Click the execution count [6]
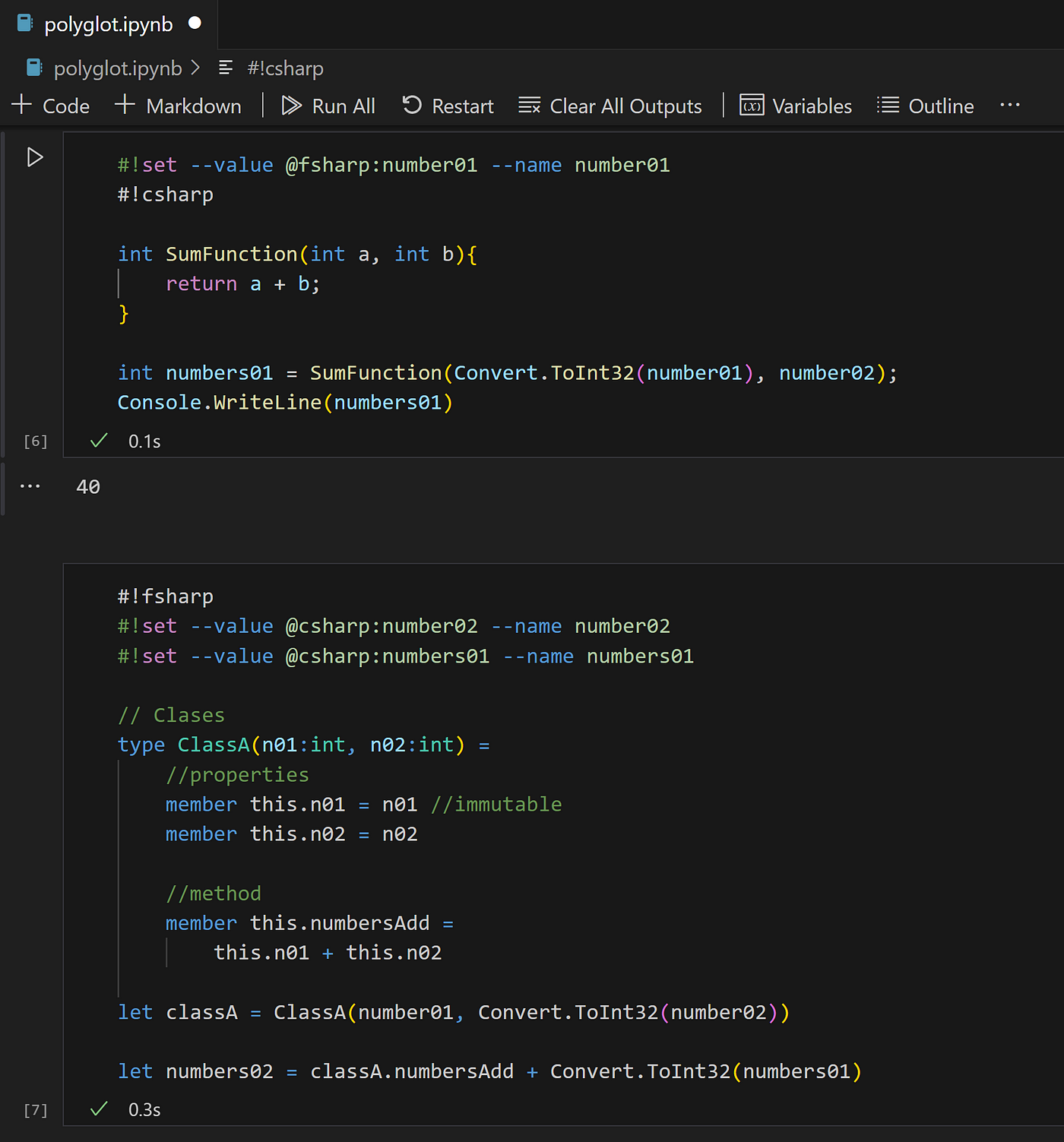 (36, 441)
